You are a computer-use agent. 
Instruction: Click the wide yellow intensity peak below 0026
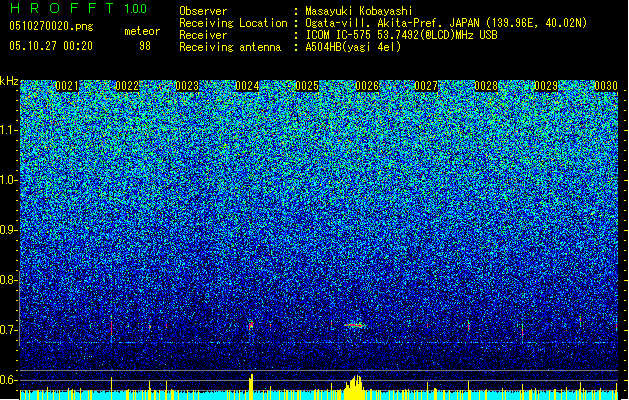coord(354,387)
